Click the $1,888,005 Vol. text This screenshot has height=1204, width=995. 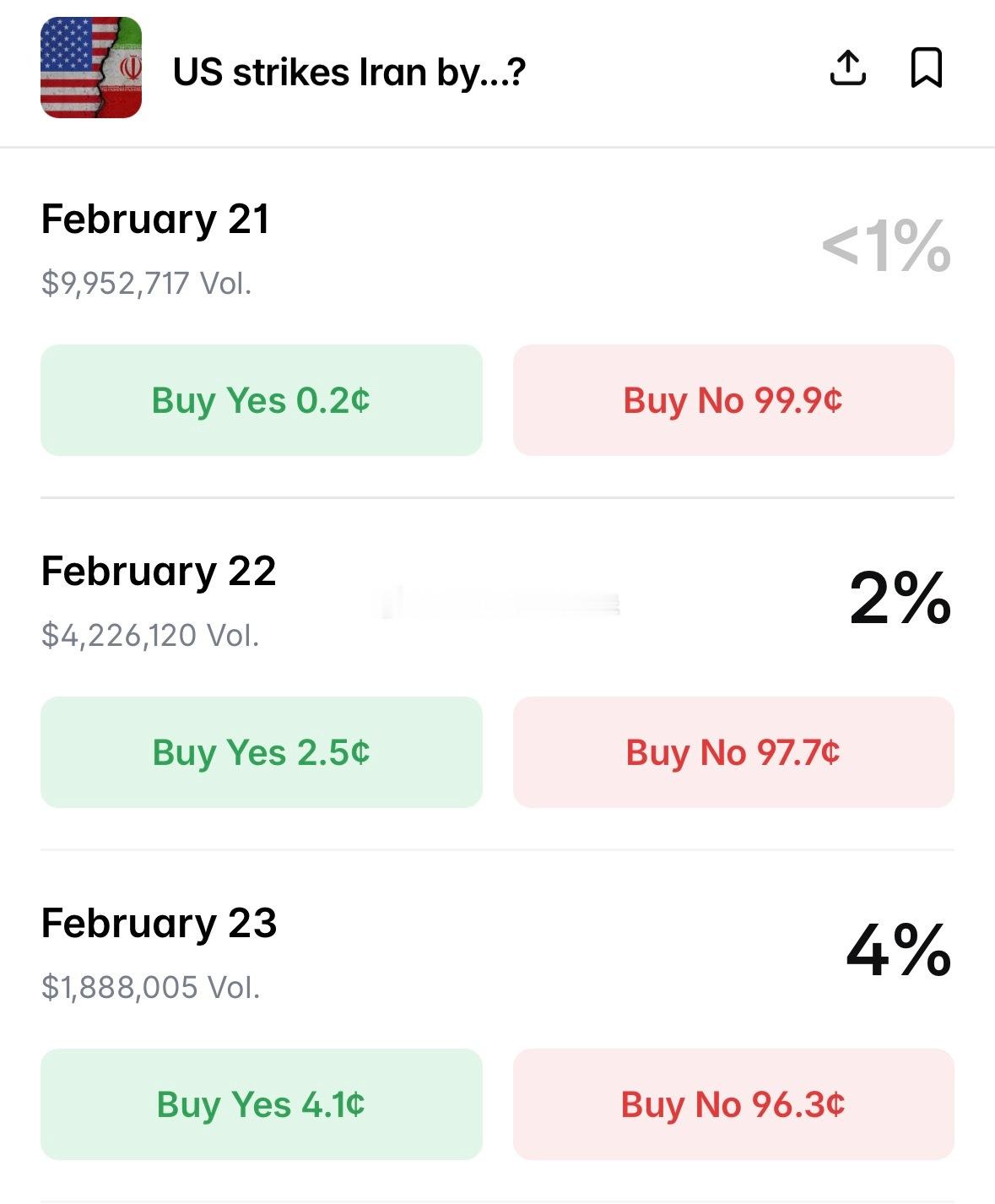click(150, 987)
